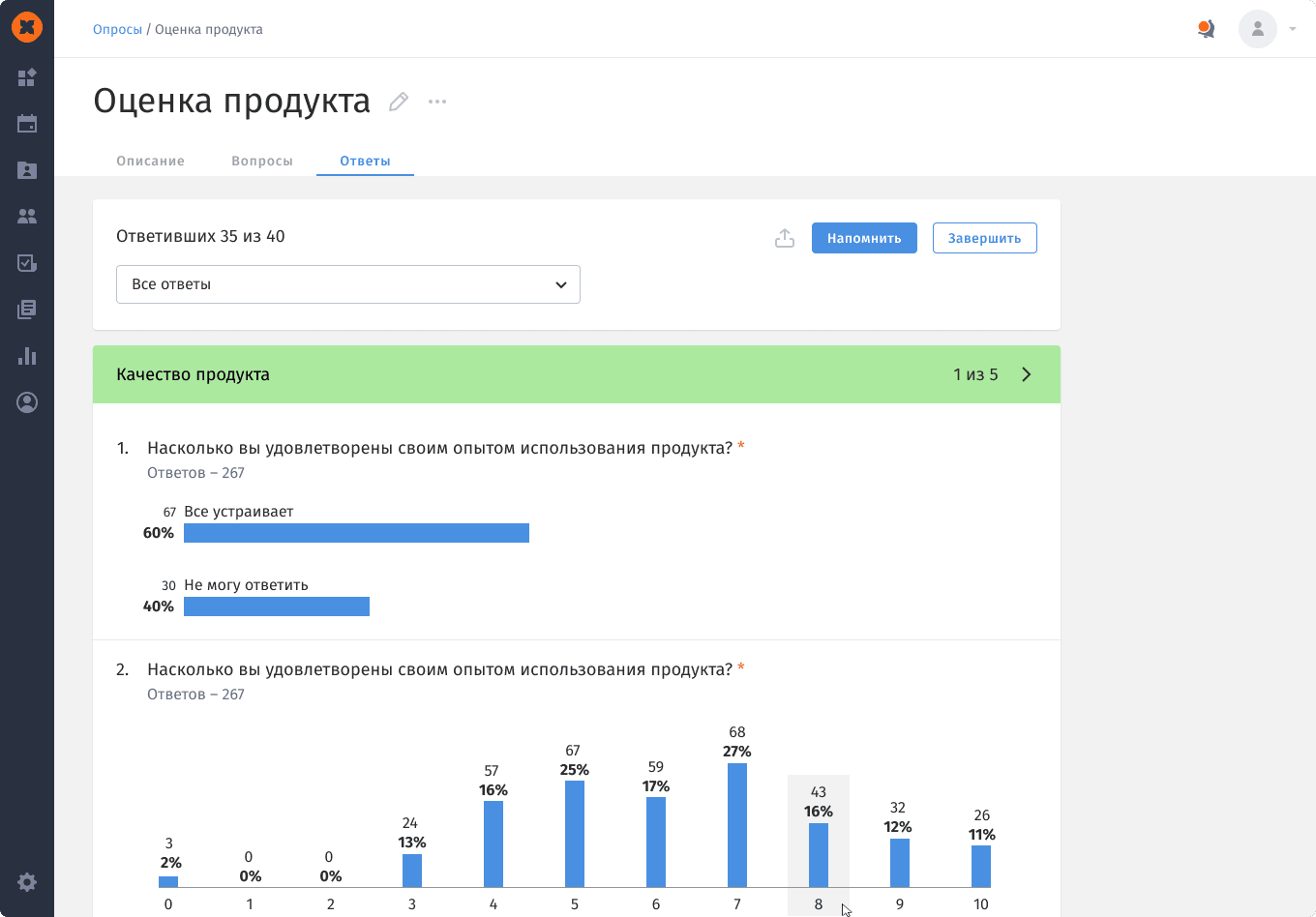Open the Dashboard from the sidebar
The height and width of the screenshot is (917, 1316).
(x=27, y=78)
